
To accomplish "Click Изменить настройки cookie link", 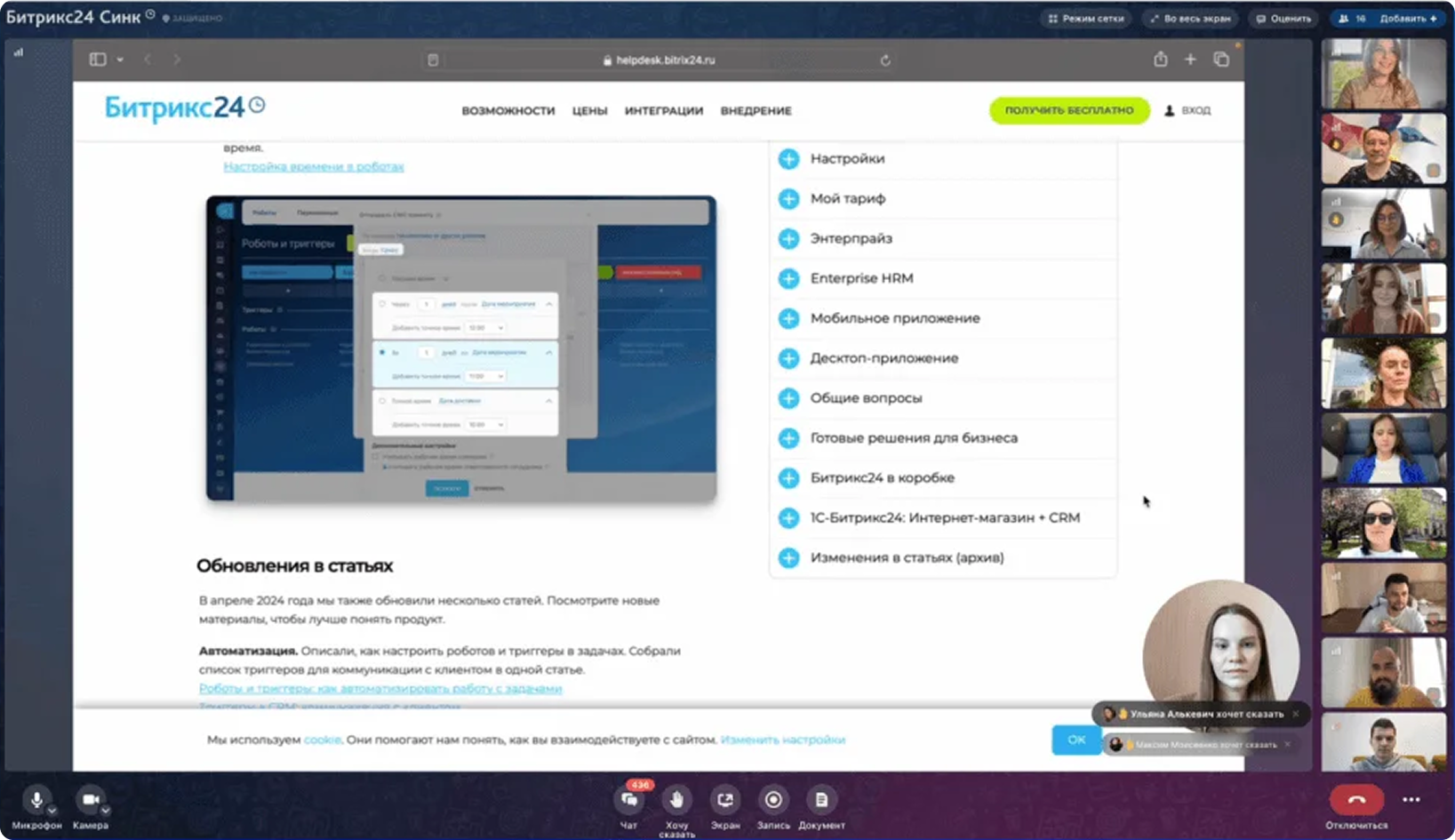I will tap(783, 740).
